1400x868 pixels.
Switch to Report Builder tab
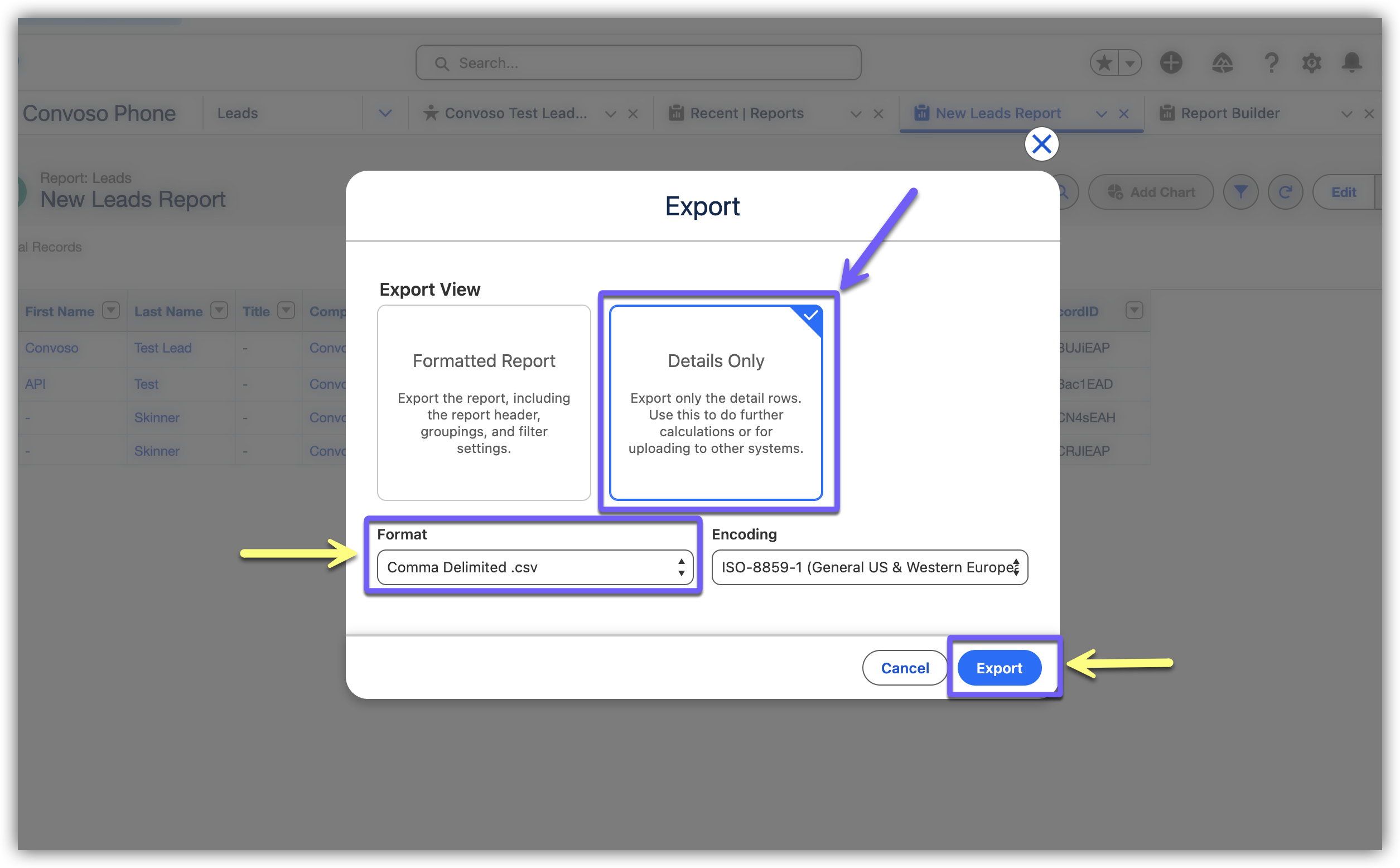pyautogui.click(x=1229, y=113)
